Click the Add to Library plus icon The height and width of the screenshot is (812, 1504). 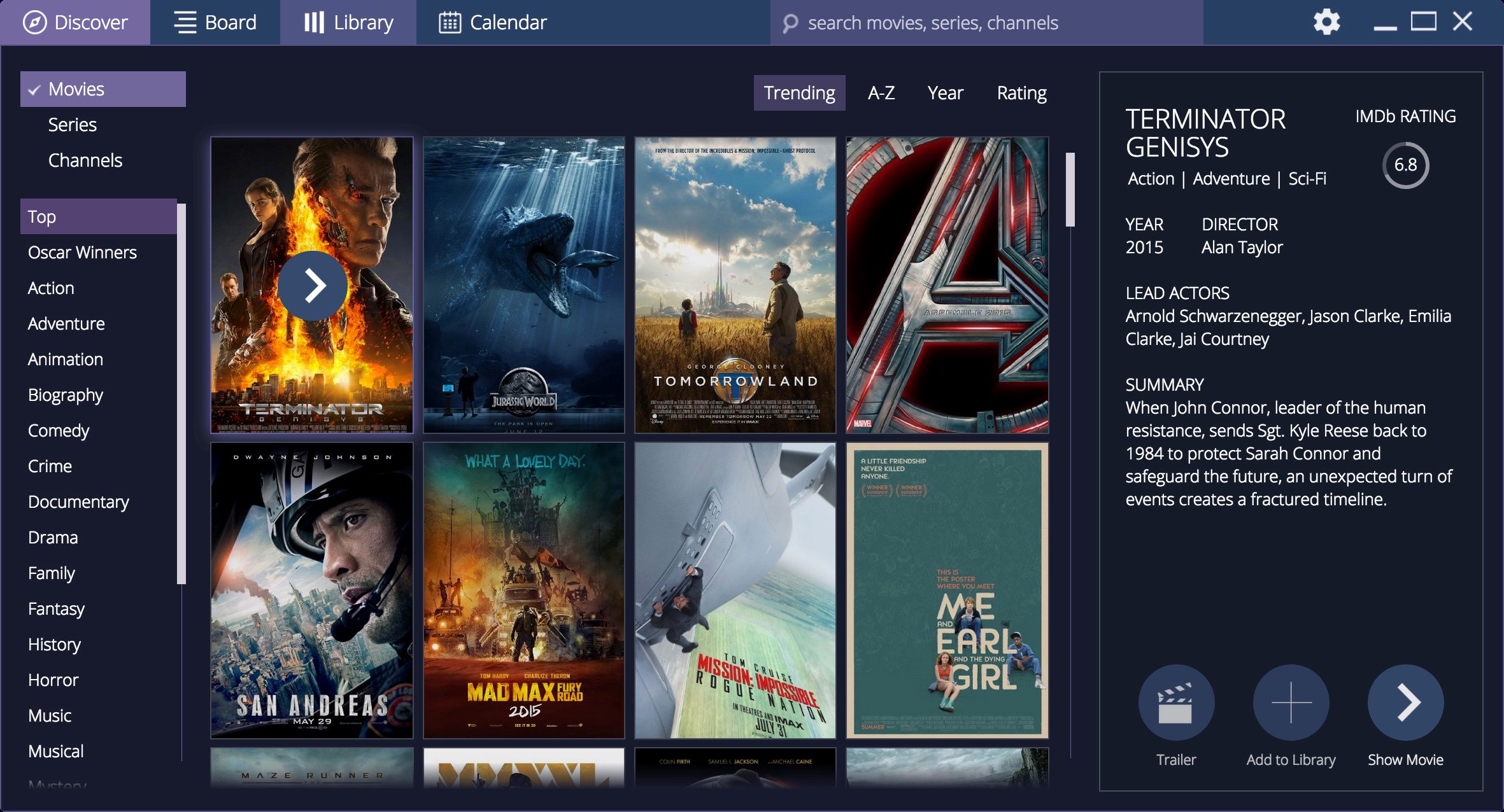tap(1291, 703)
